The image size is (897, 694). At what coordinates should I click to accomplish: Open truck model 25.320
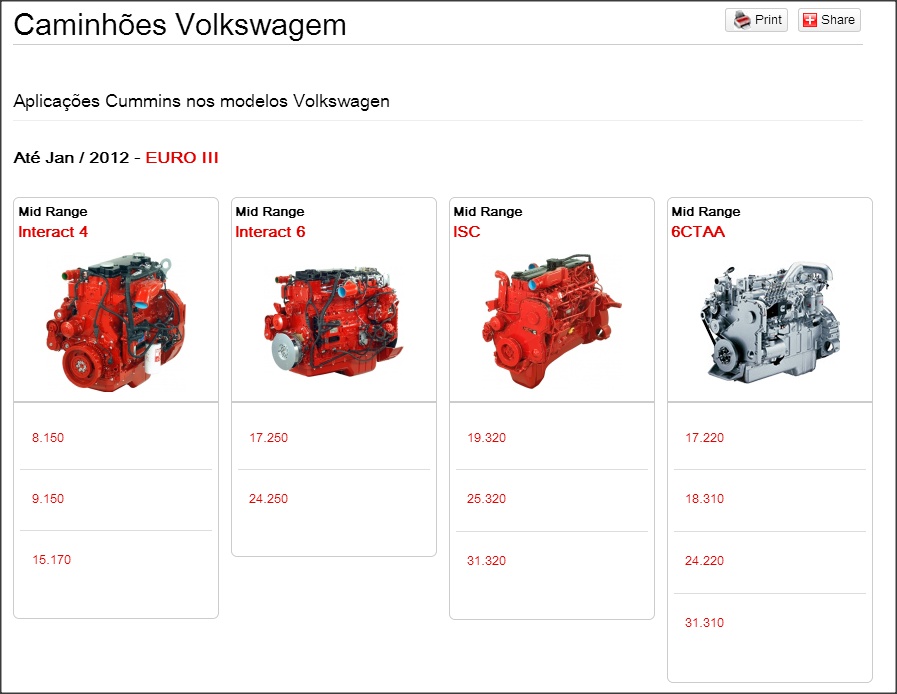[x=486, y=499]
